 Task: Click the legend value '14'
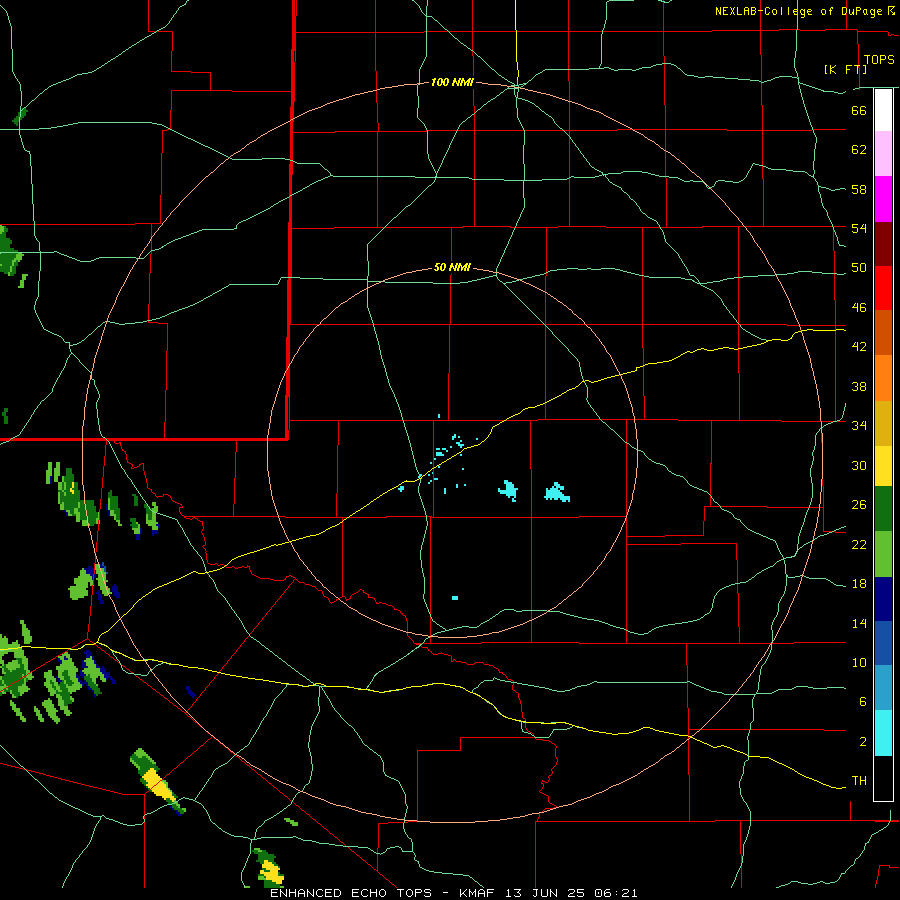[859, 623]
